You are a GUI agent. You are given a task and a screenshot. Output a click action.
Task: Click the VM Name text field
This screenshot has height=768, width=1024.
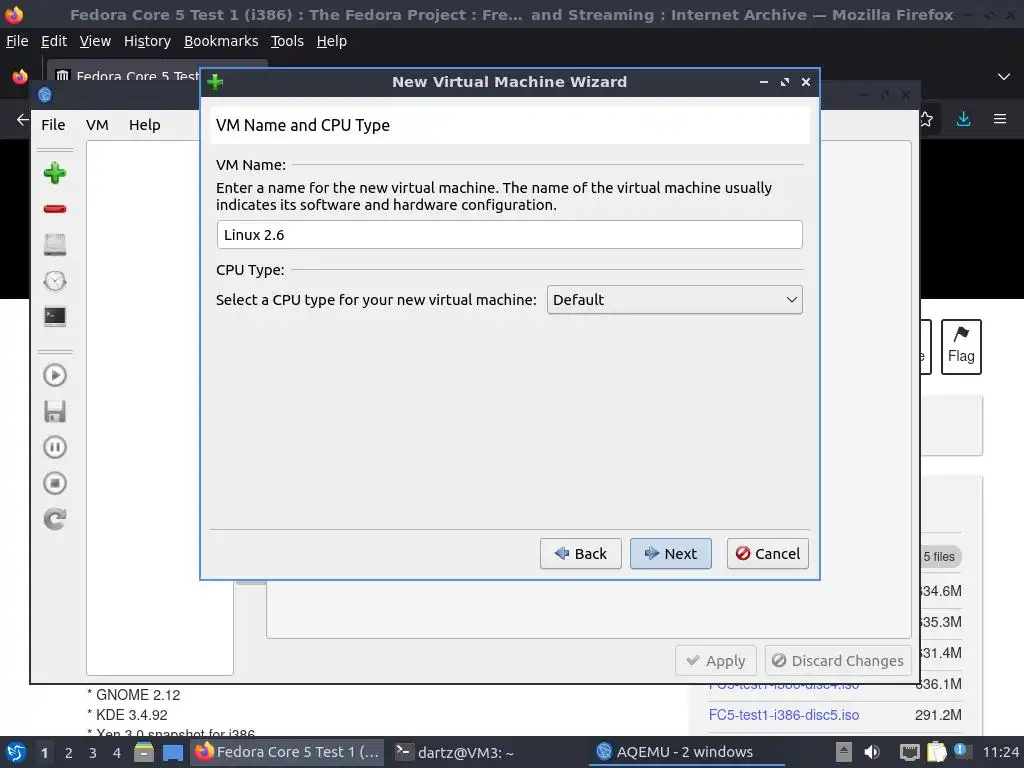coord(509,234)
